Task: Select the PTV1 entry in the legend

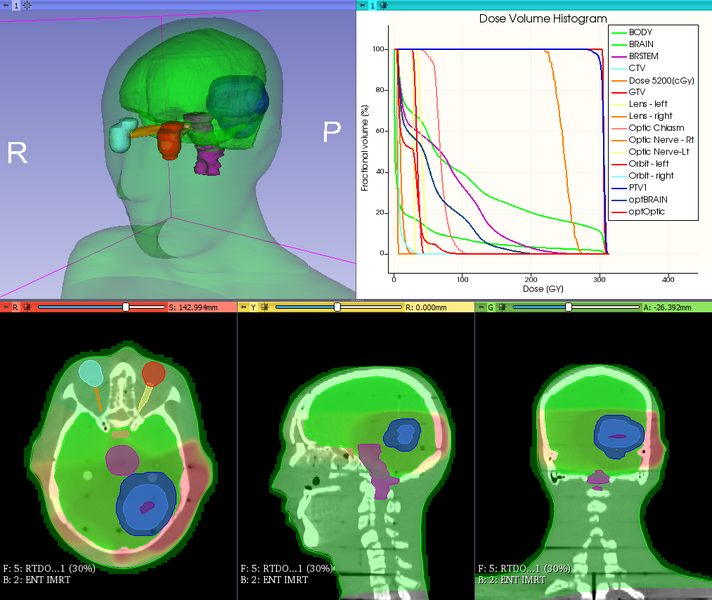Action: pyautogui.click(x=640, y=188)
